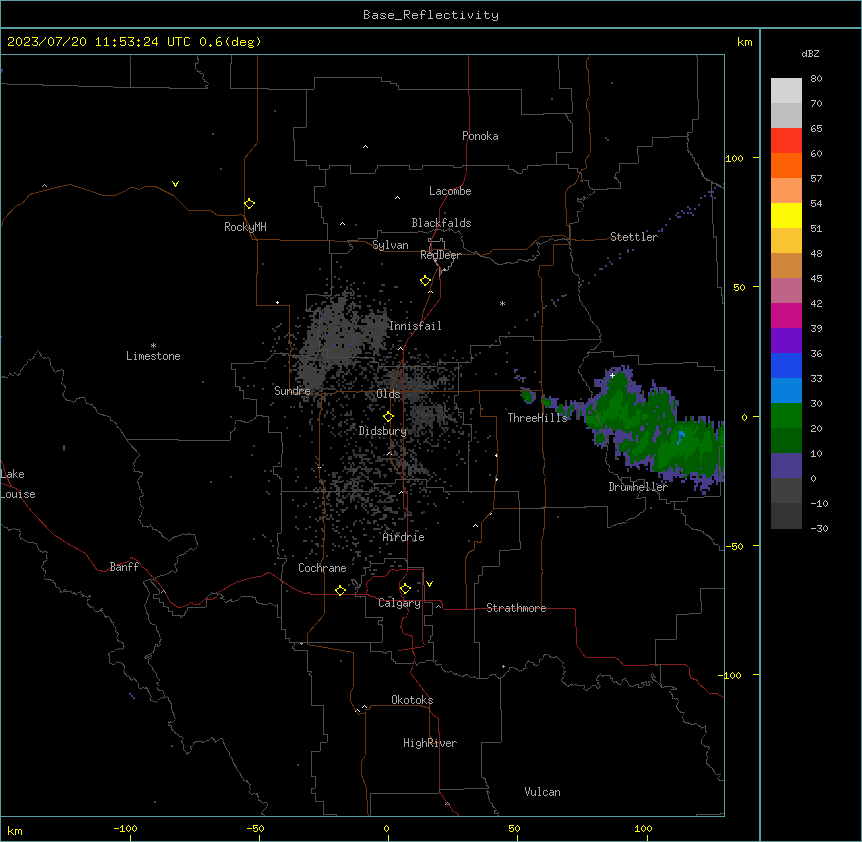
Task: Click the 50 tick on the horizontal axis
Action: click(x=514, y=828)
